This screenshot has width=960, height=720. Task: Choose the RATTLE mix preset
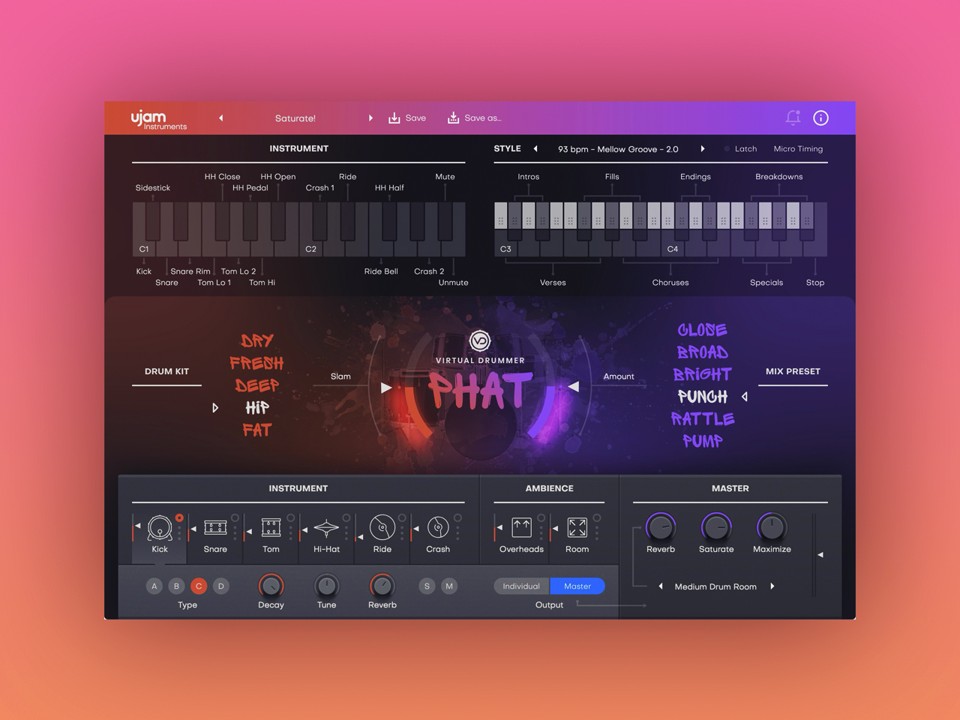(x=702, y=419)
